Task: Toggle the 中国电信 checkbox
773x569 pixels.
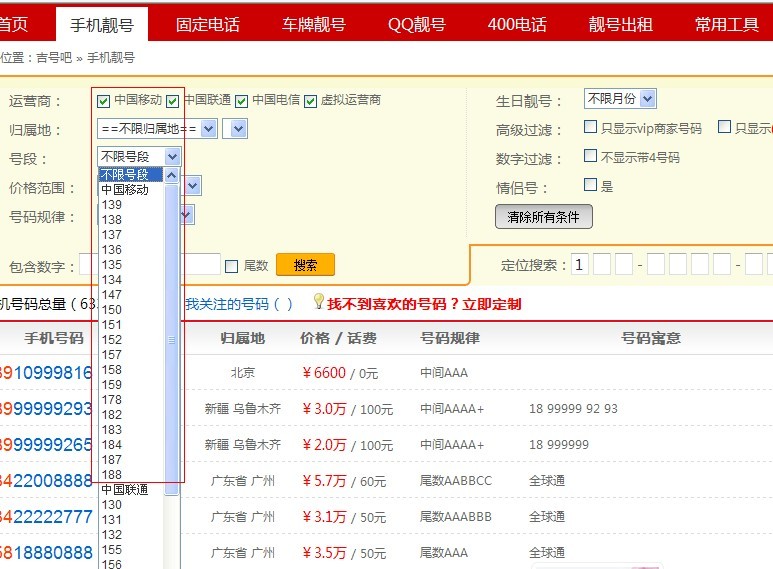Action: click(x=242, y=101)
